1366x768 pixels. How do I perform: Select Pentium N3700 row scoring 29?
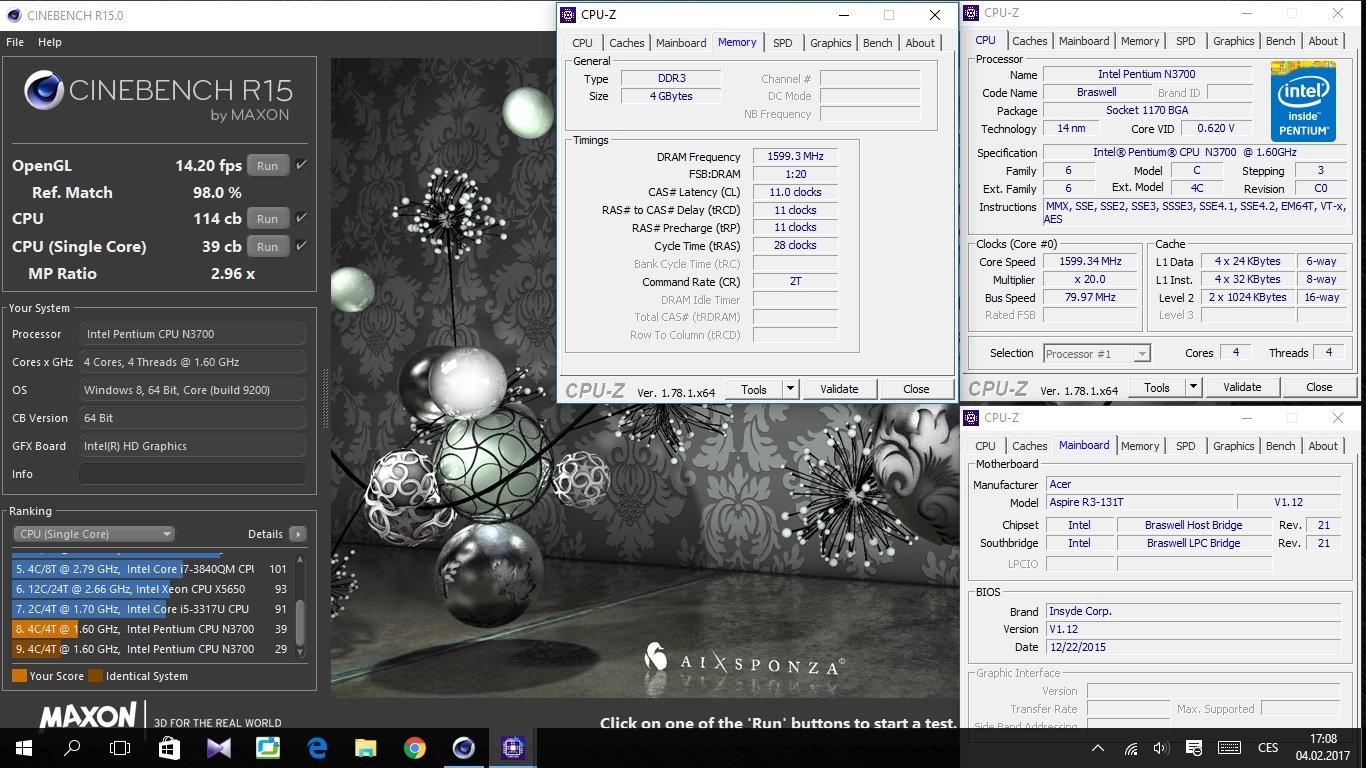coord(151,649)
